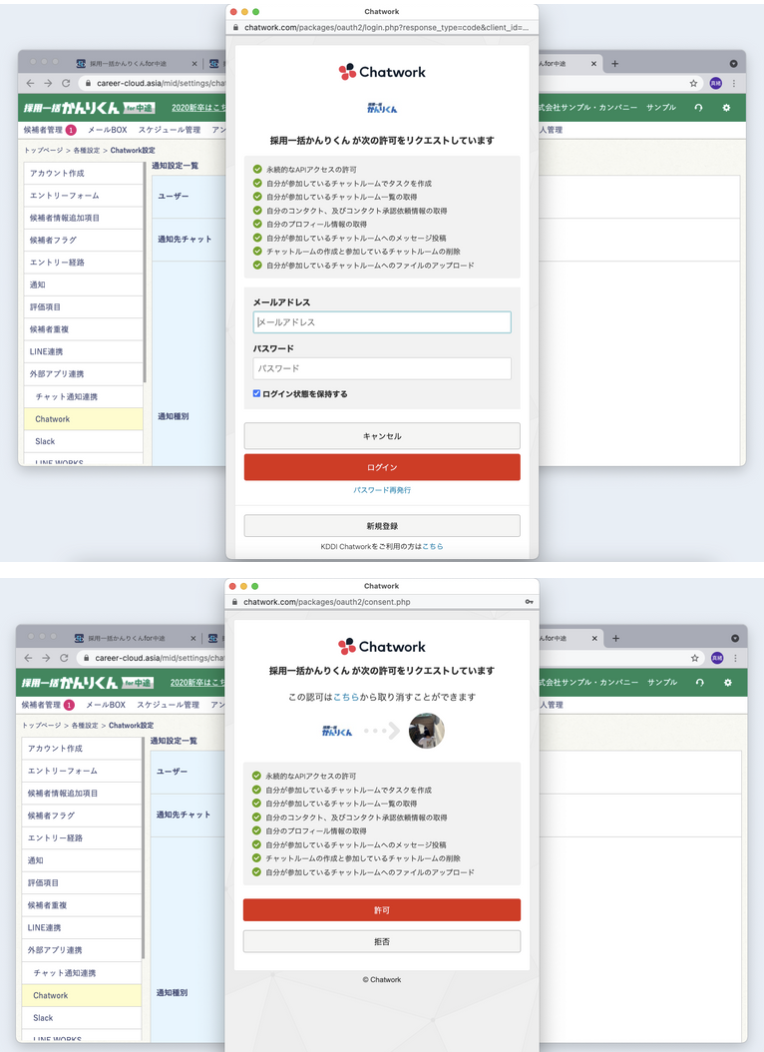Select 候補者フラグ in sidebar behind login popup
The width and height of the screenshot is (764, 1052).
(x=83, y=240)
